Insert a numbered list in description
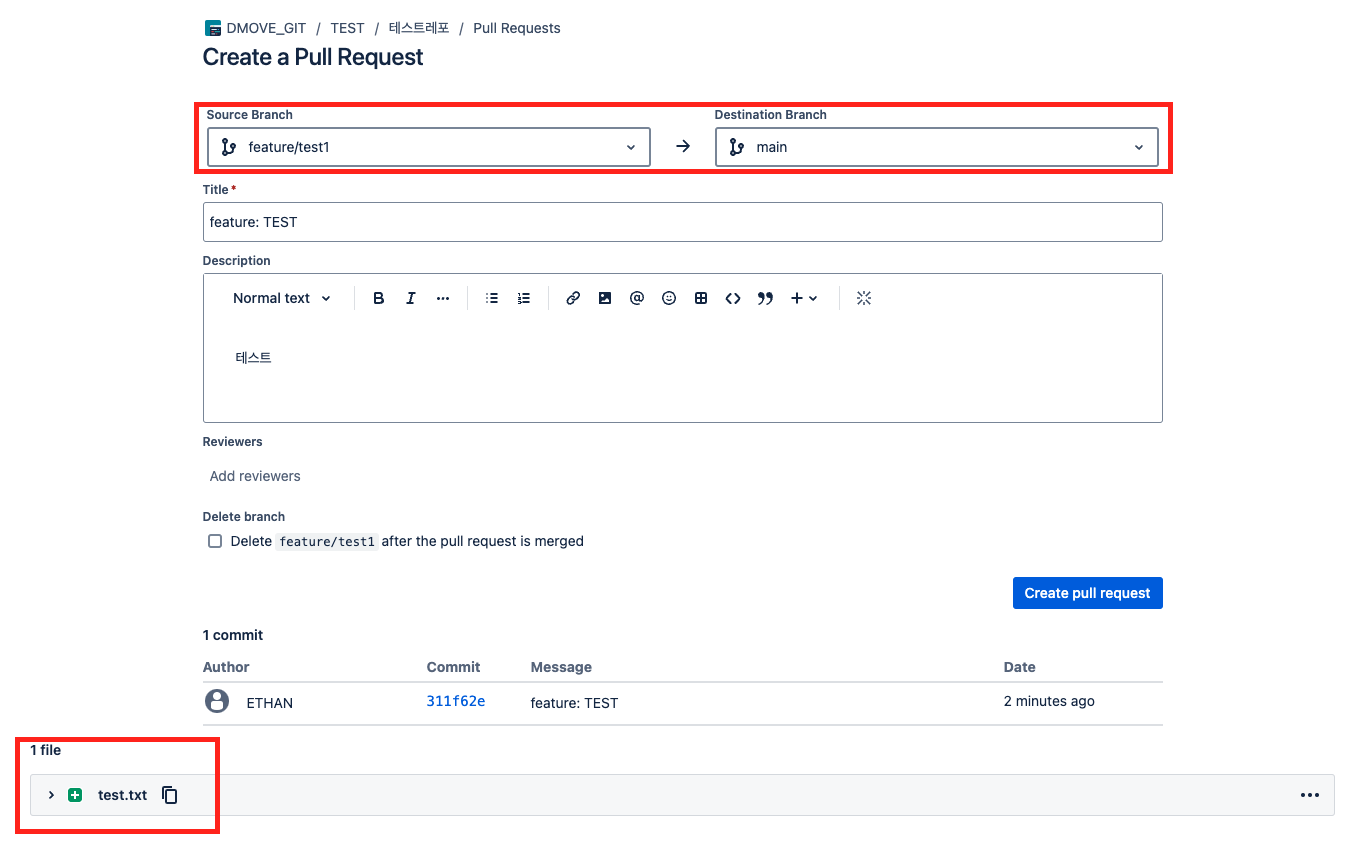The height and width of the screenshot is (842, 1367). pos(523,298)
